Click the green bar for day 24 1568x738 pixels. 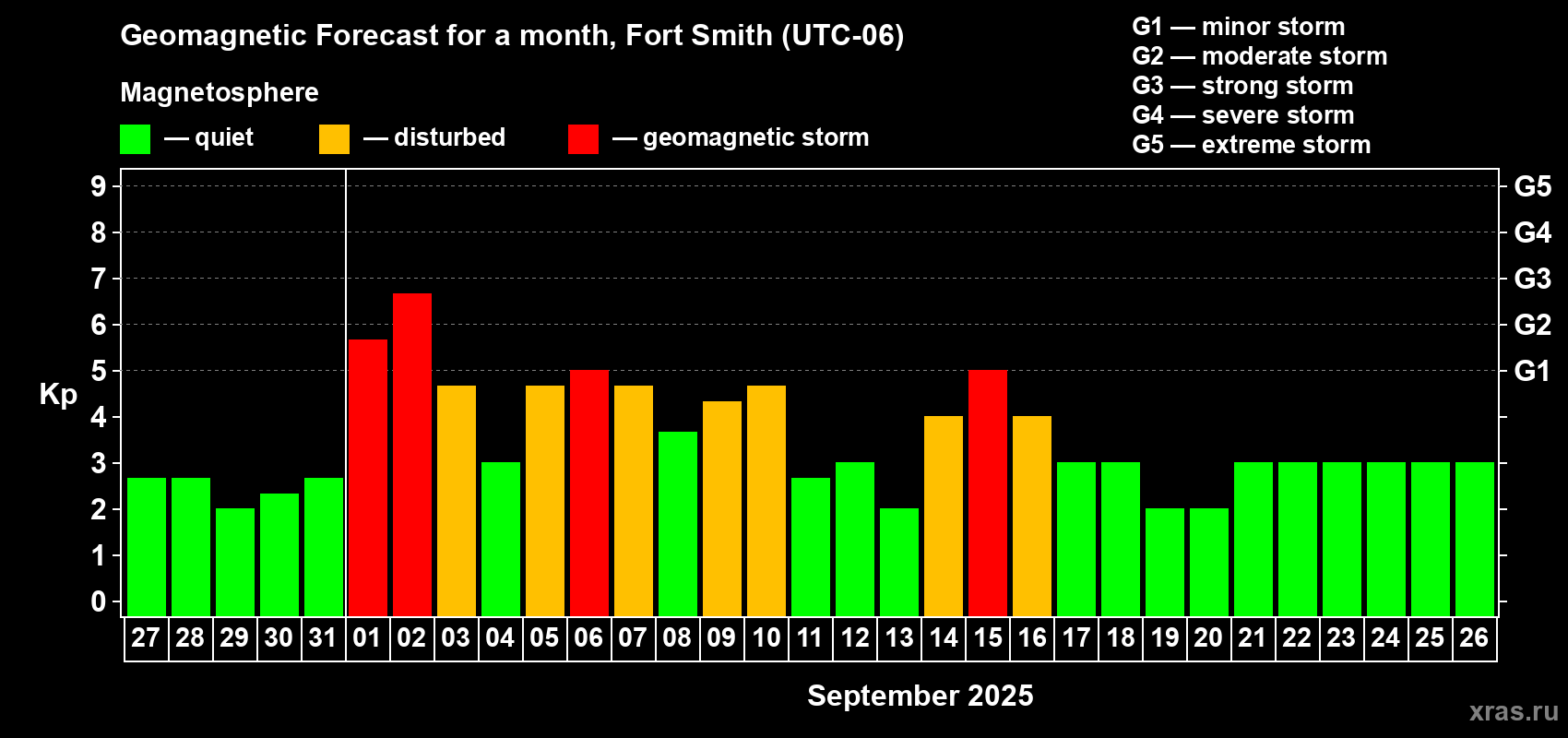(1386, 540)
